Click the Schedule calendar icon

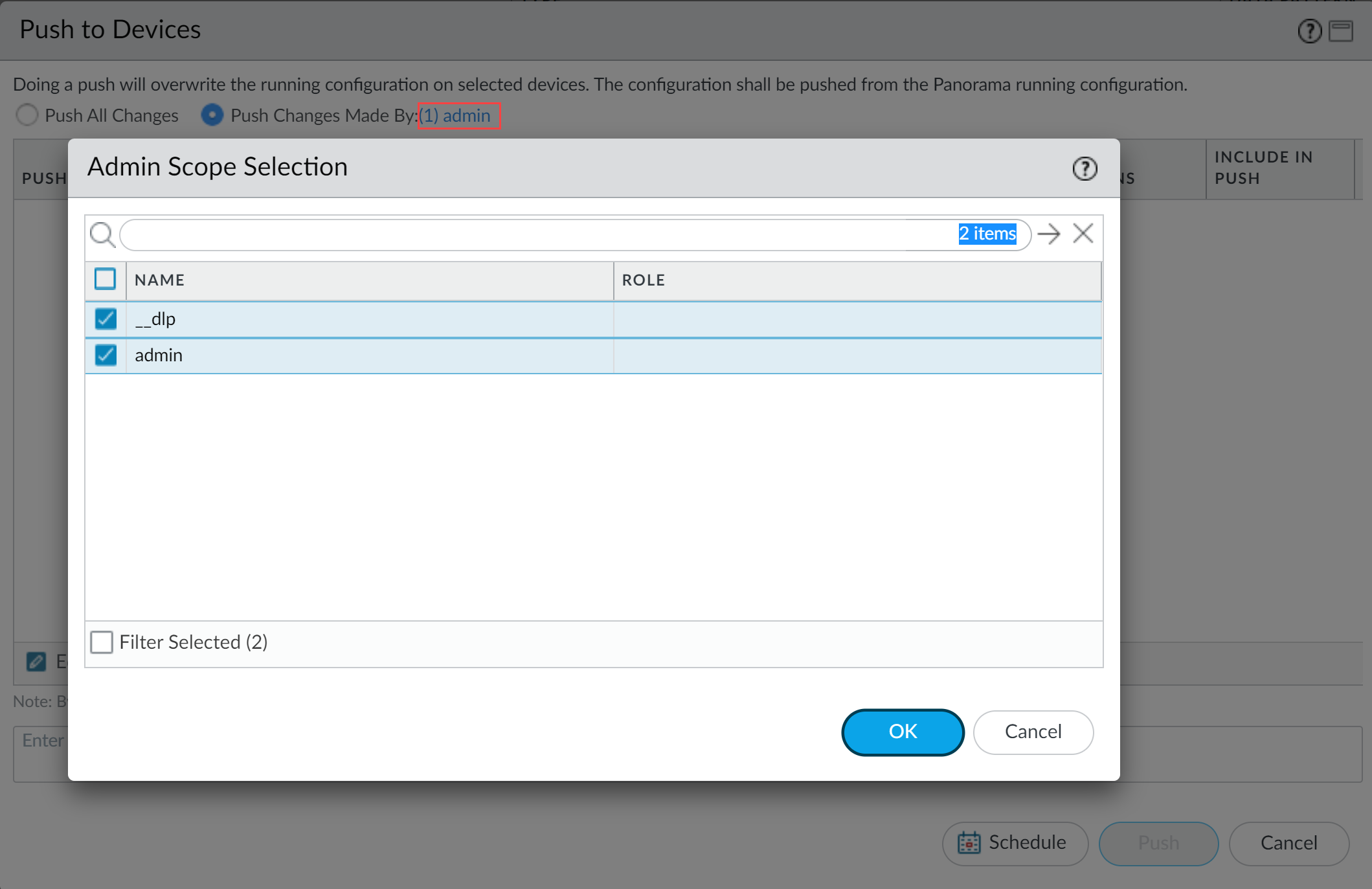[x=969, y=843]
